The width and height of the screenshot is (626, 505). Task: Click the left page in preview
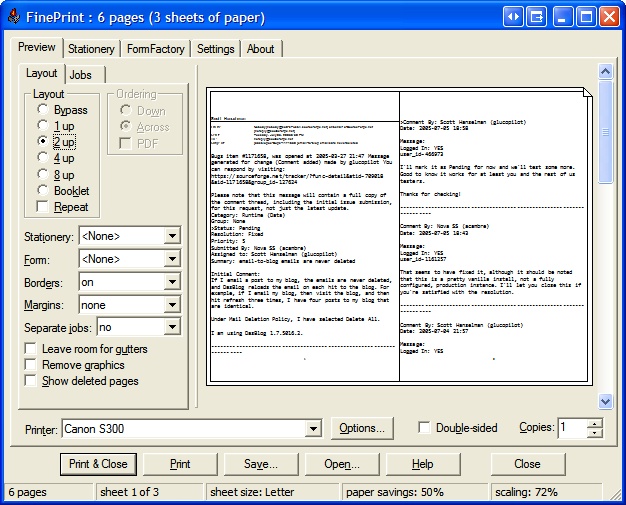(x=305, y=236)
